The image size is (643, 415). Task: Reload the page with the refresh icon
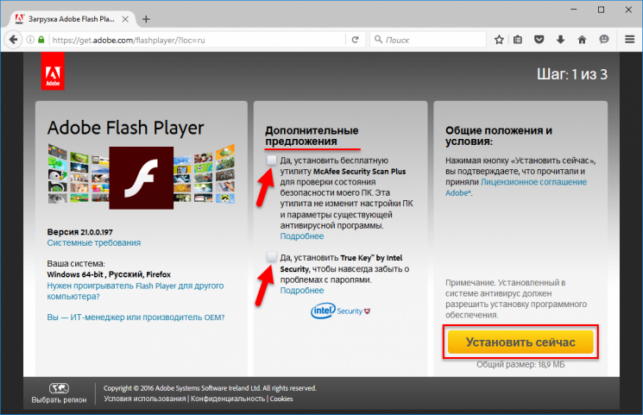355,40
